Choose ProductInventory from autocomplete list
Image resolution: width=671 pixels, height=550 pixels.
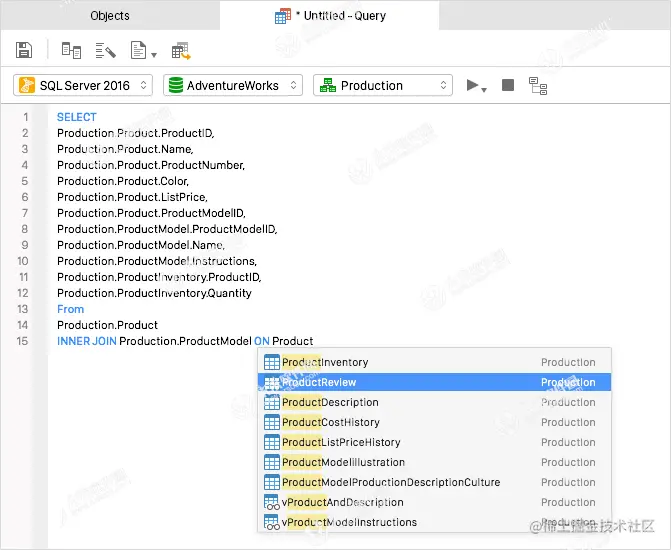(434, 362)
